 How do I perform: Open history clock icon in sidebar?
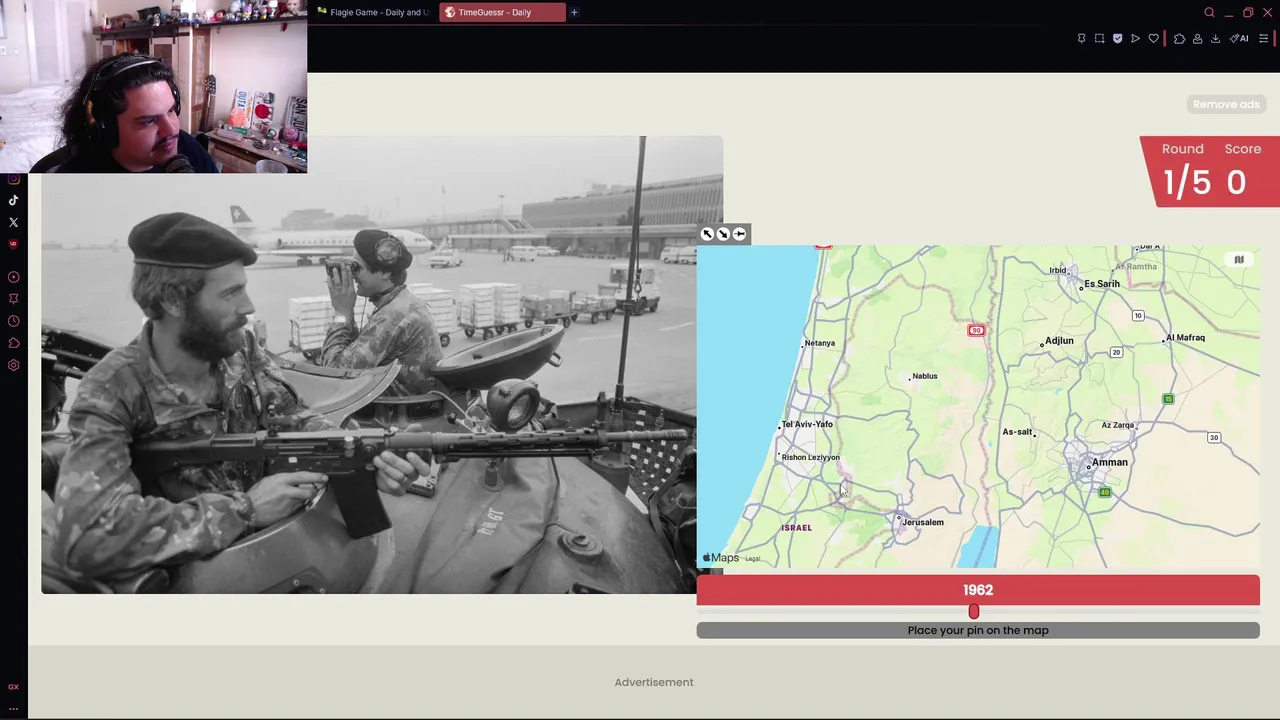coord(13,321)
